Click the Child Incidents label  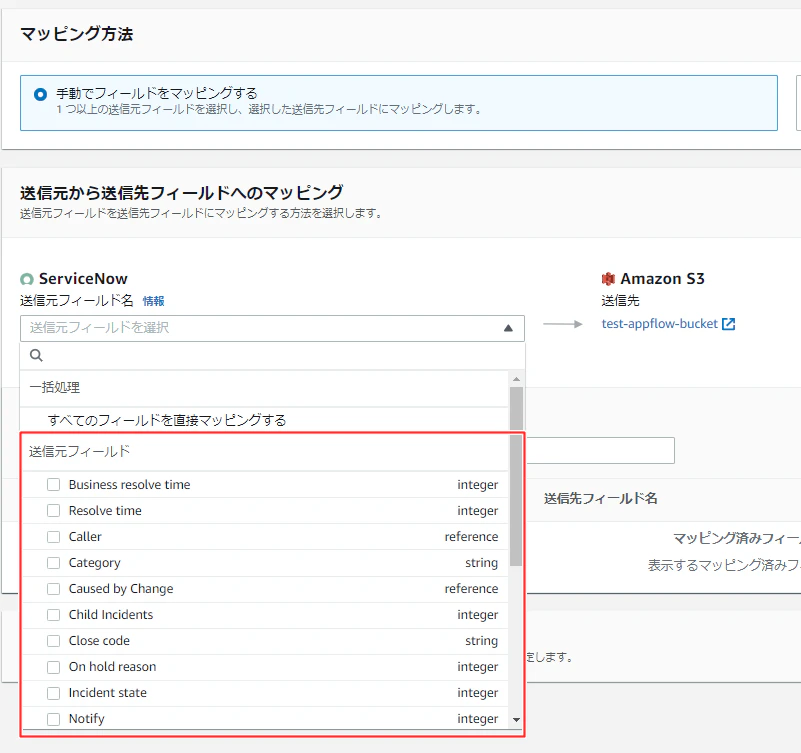[x=111, y=615]
